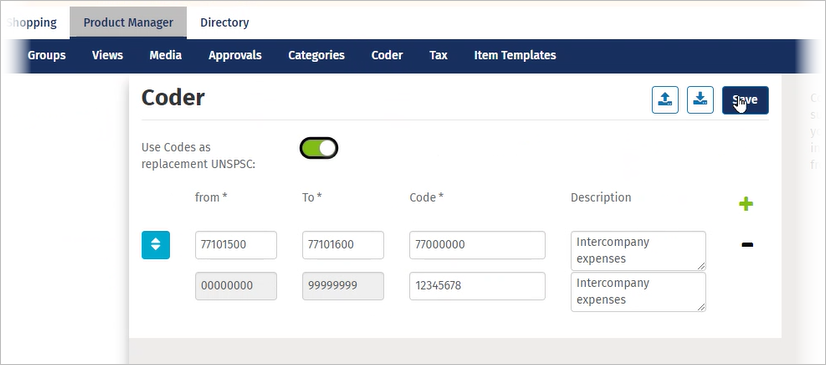This screenshot has height=365, width=826.
Task: Switch to the Directory tab
Action: (224, 23)
